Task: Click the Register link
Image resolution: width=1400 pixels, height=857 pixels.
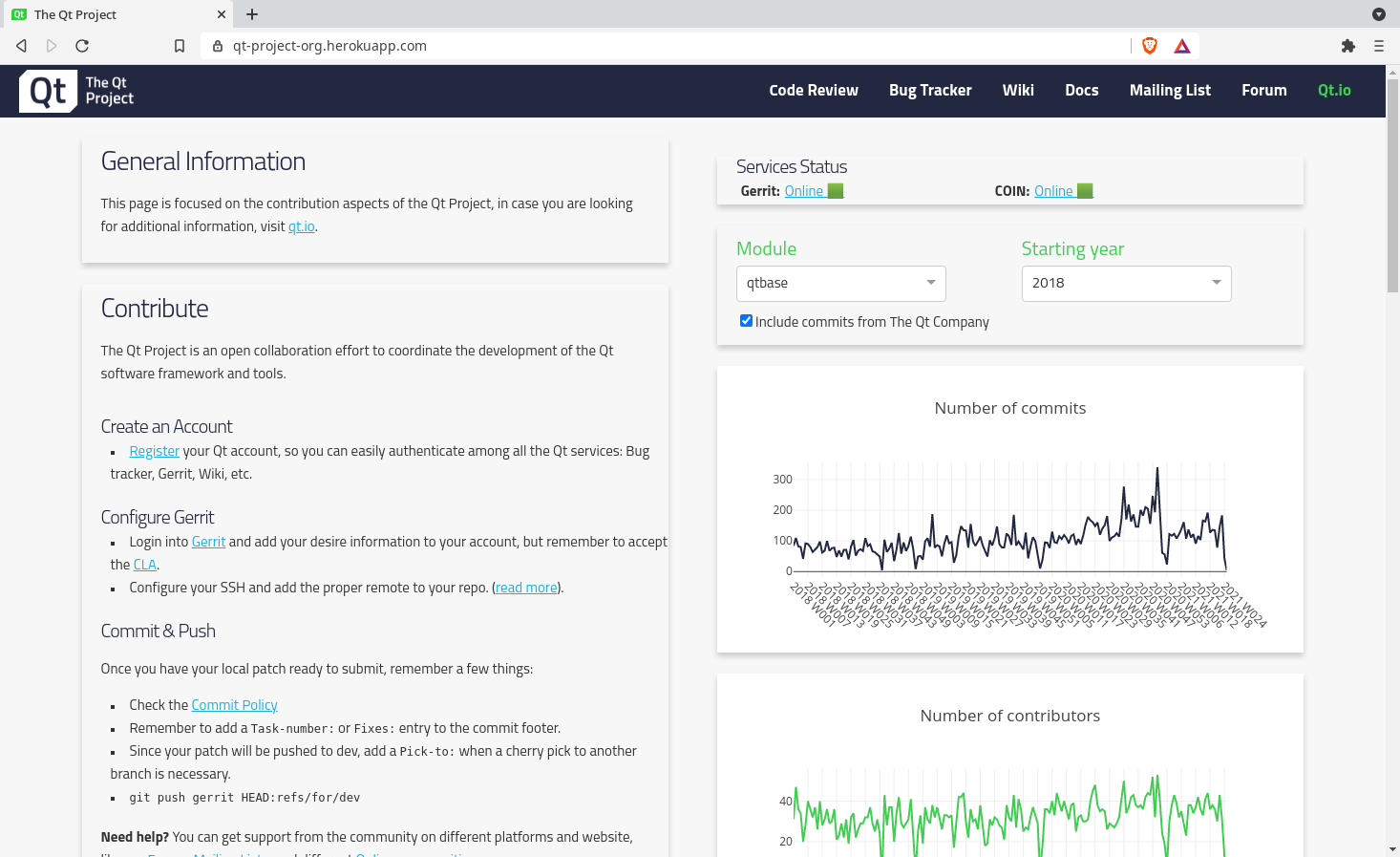Action: (154, 452)
